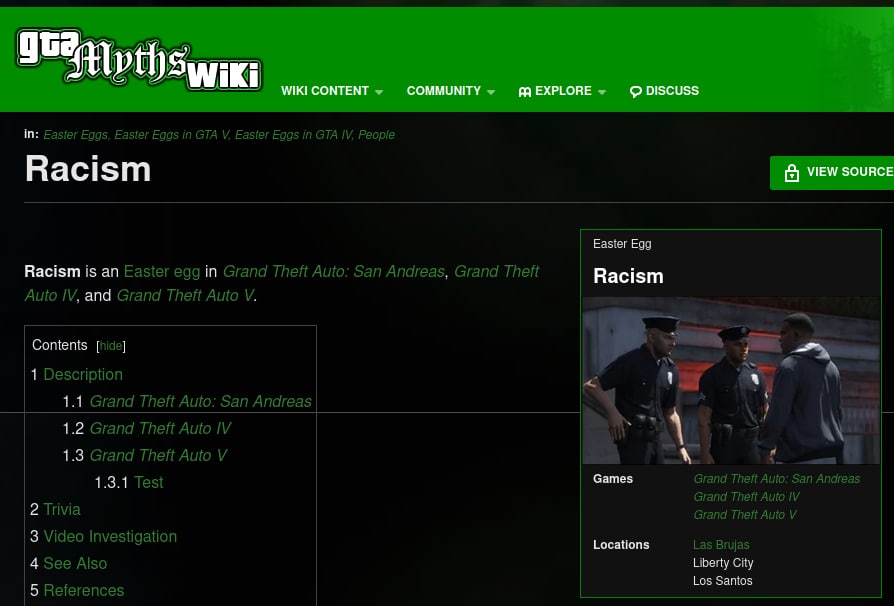
Task: Click the GTA Myths Wiki logo
Action: pos(139,60)
